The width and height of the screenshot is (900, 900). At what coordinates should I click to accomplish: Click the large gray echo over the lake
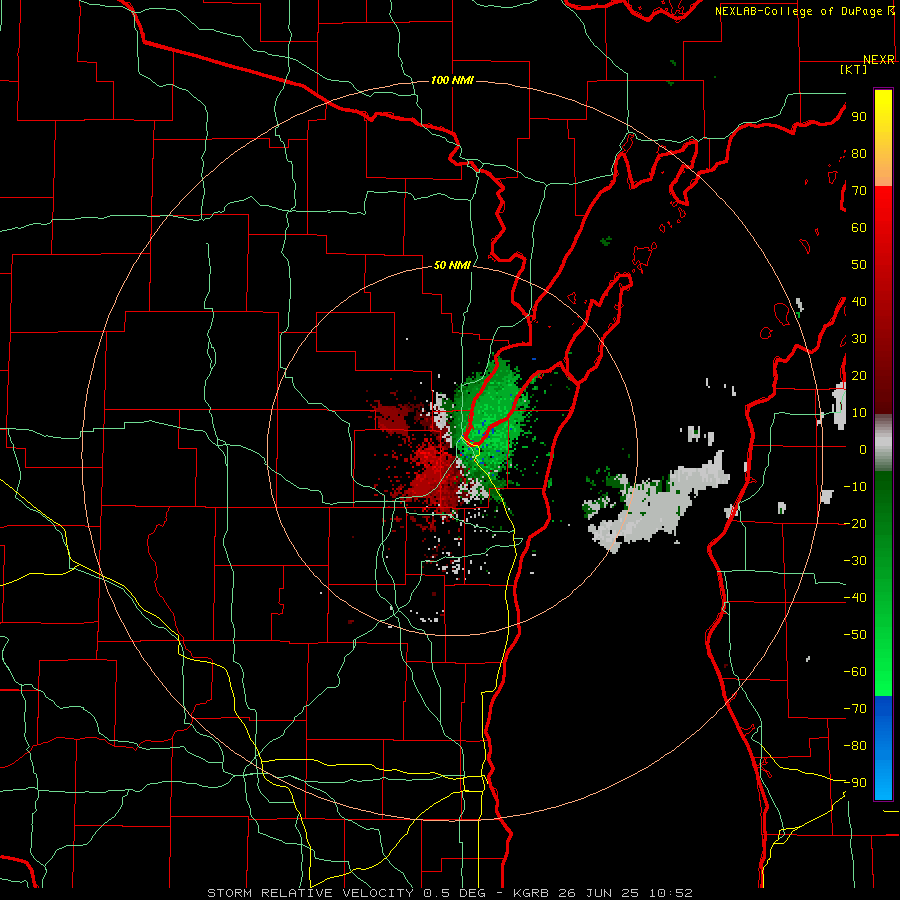tap(660, 502)
